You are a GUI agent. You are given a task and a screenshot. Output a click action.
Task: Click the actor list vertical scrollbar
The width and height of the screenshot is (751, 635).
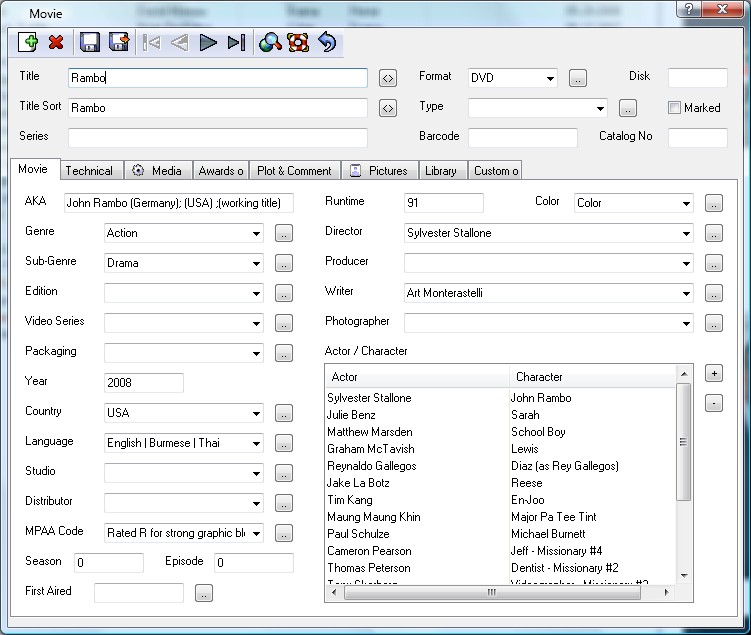683,442
